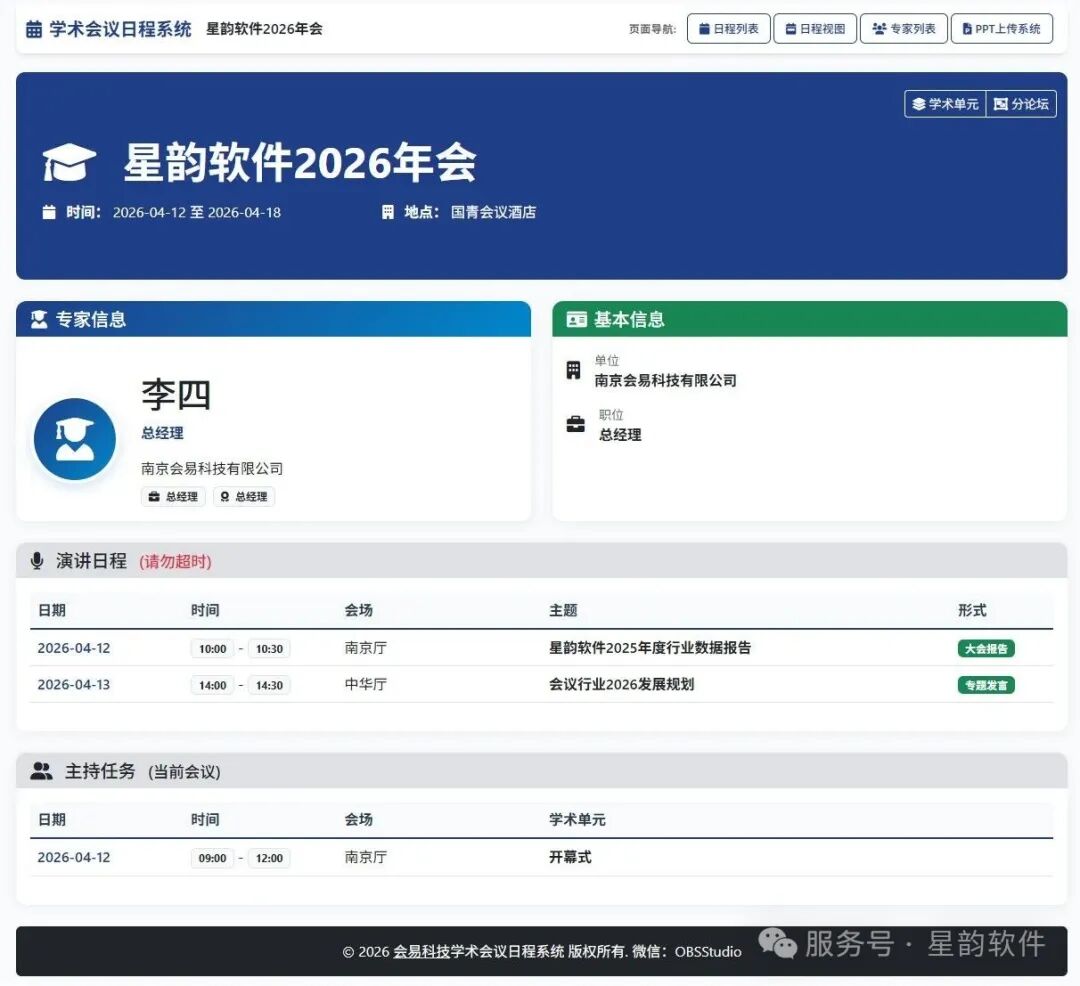Click the 会易科技学术会议日程系统 footer link
Screen dimensions: 1080x986
(x=479, y=952)
